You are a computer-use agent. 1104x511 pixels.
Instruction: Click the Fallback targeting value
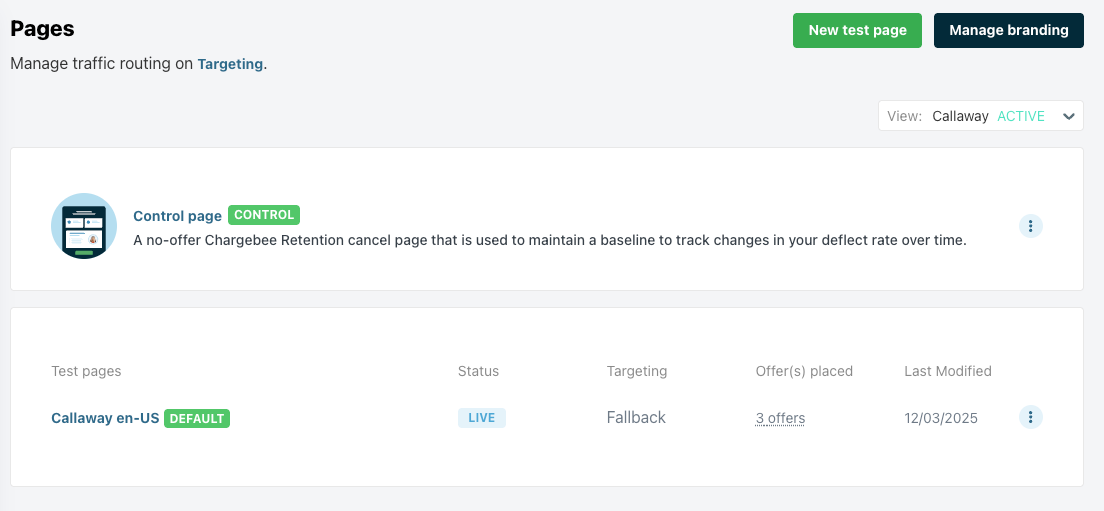coord(636,418)
